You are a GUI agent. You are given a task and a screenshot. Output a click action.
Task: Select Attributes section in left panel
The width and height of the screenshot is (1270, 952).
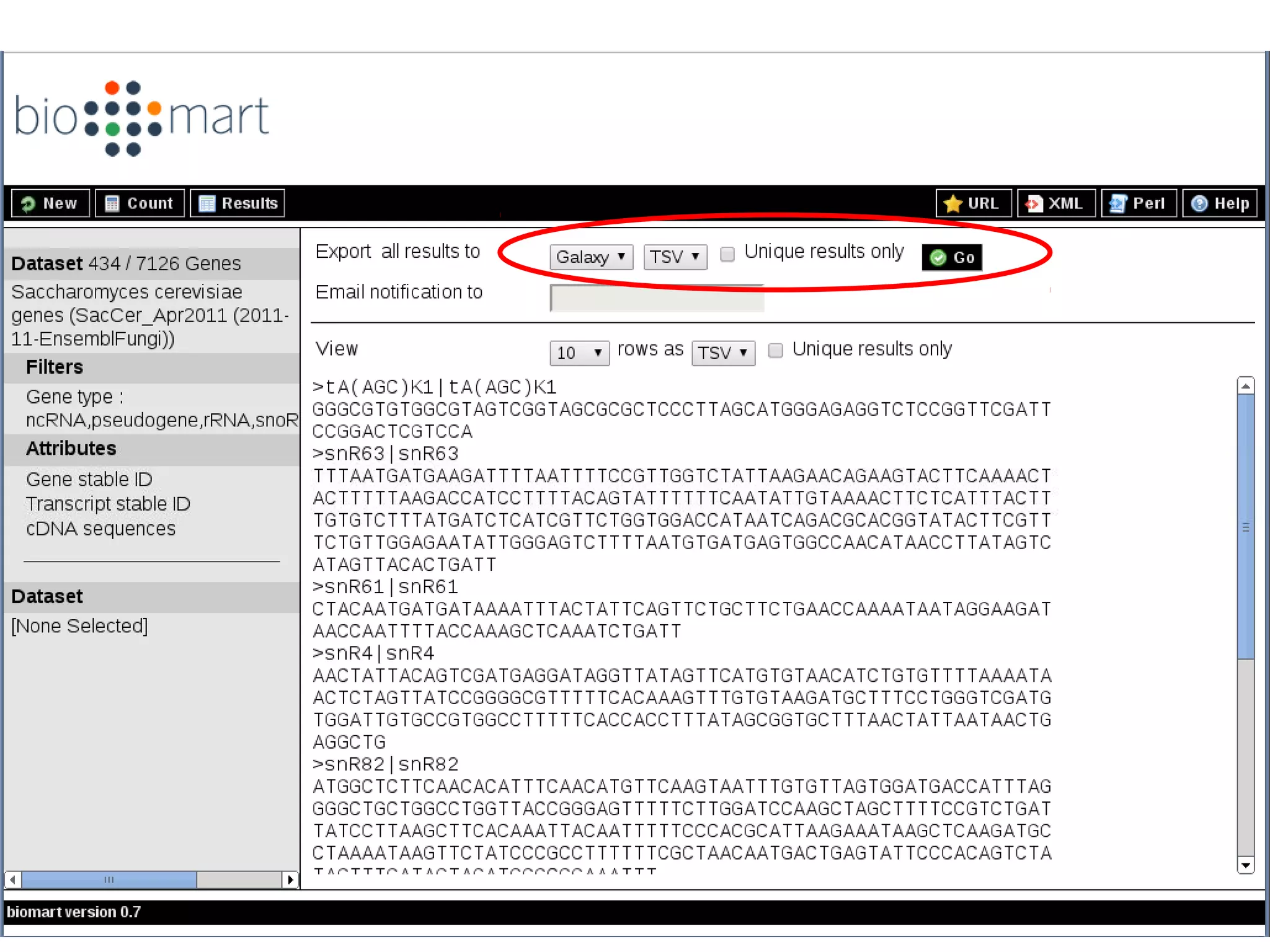[x=71, y=449]
